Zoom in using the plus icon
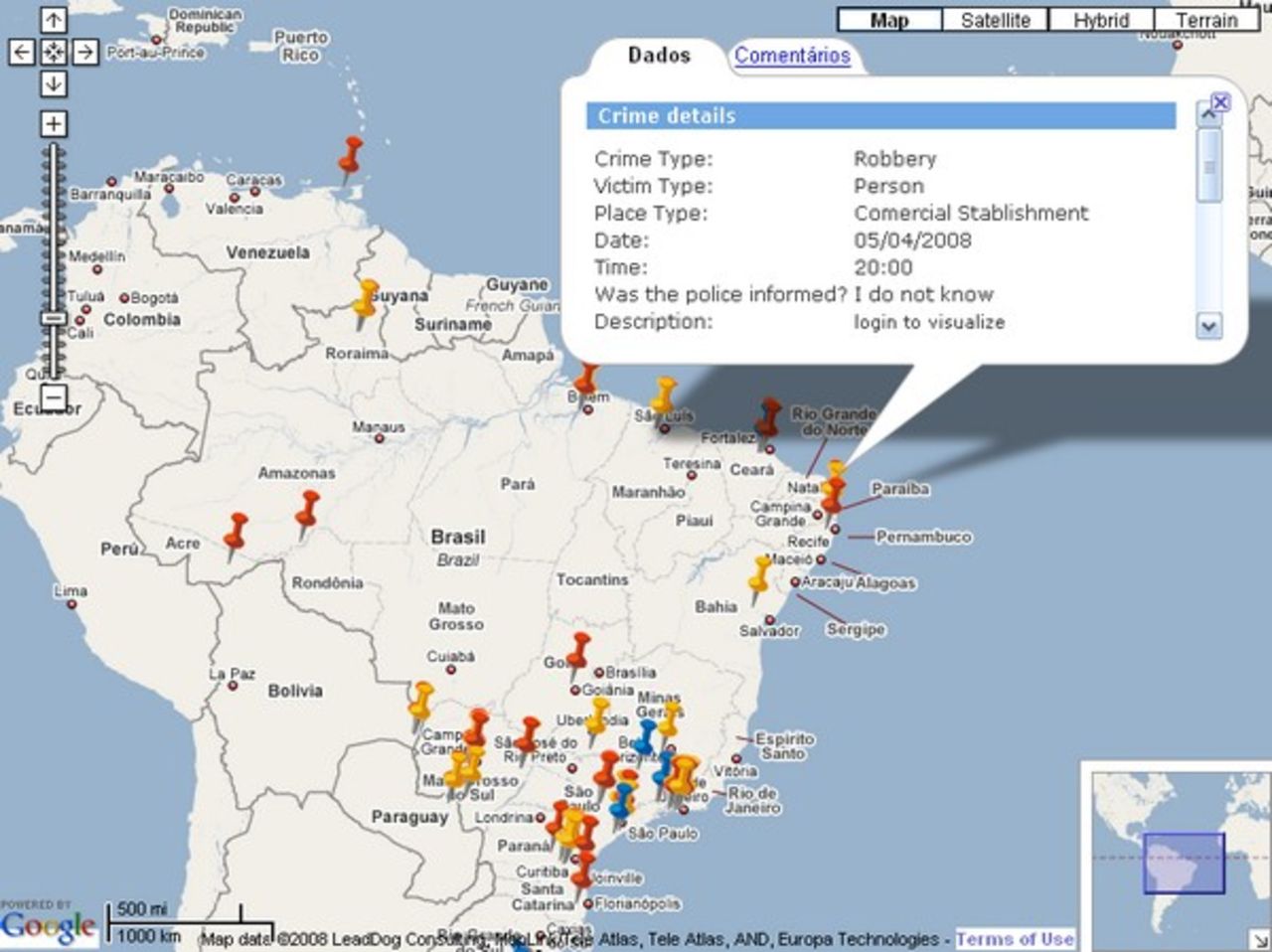The width and height of the screenshot is (1272, 952). tap(53, 124)
